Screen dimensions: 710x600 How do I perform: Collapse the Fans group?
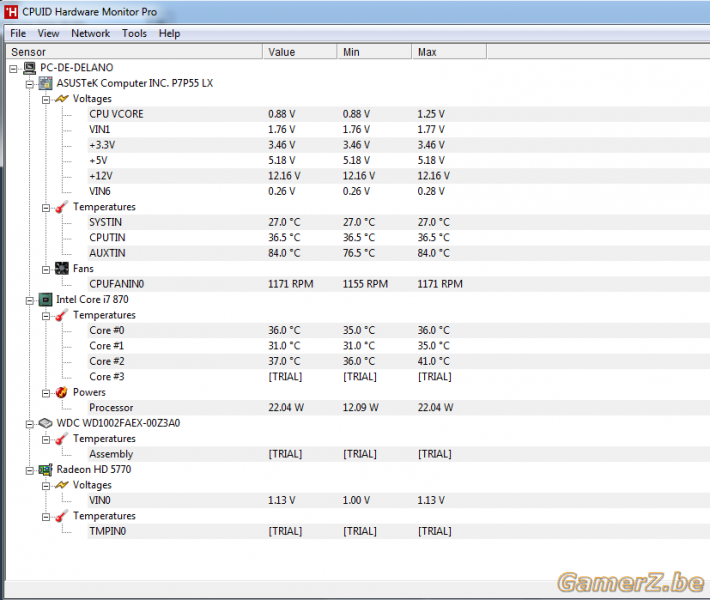coord(46,269)
